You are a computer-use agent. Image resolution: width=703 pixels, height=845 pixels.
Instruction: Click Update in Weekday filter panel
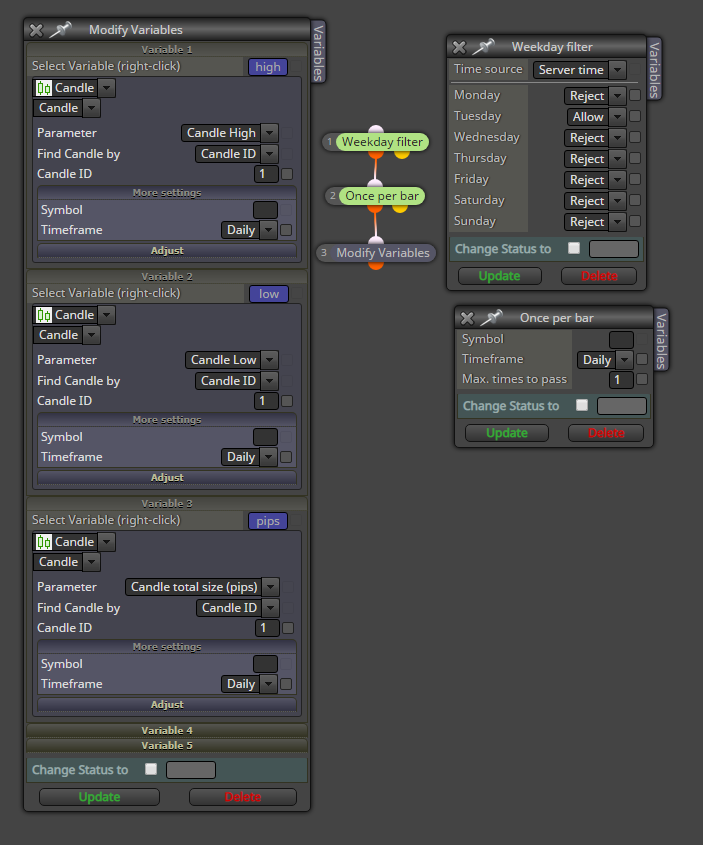pos(499,276)
